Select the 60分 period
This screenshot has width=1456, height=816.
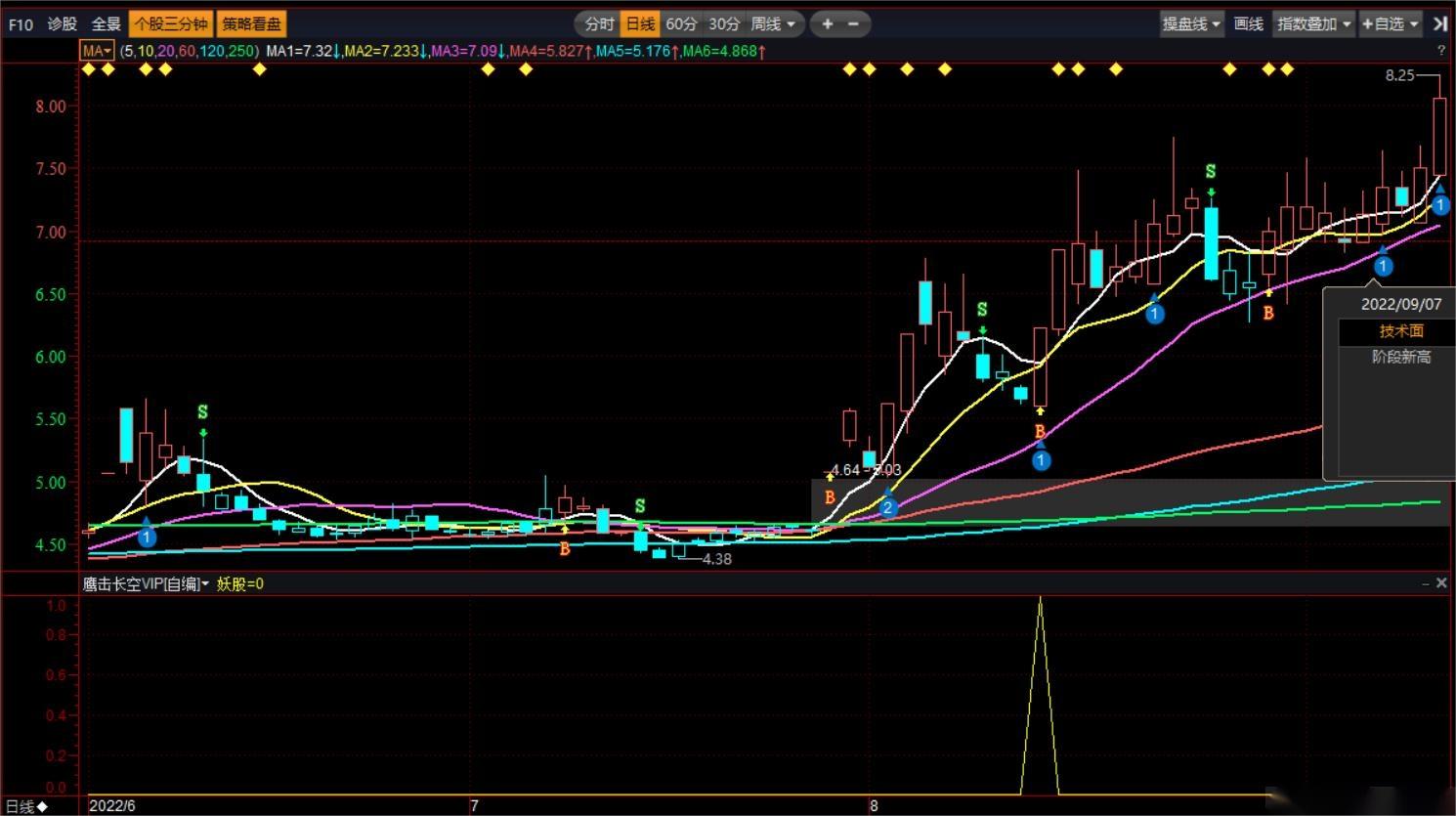682,24
